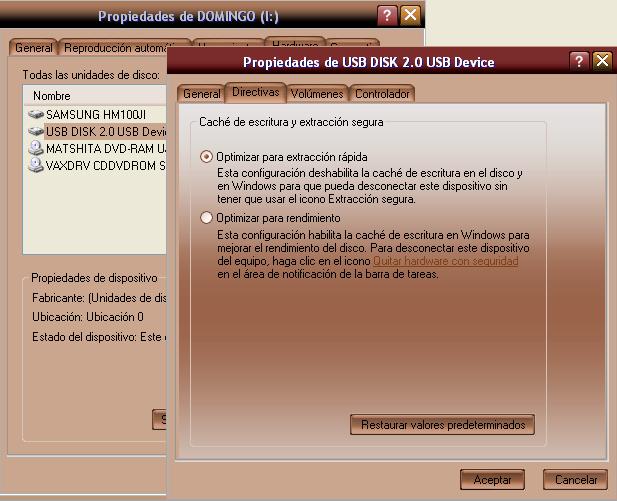The width and height of the screenshot is (617, 501).
Task: Click the USB DISK 2.0 drive icon
Action: click(x=36, y=131)
